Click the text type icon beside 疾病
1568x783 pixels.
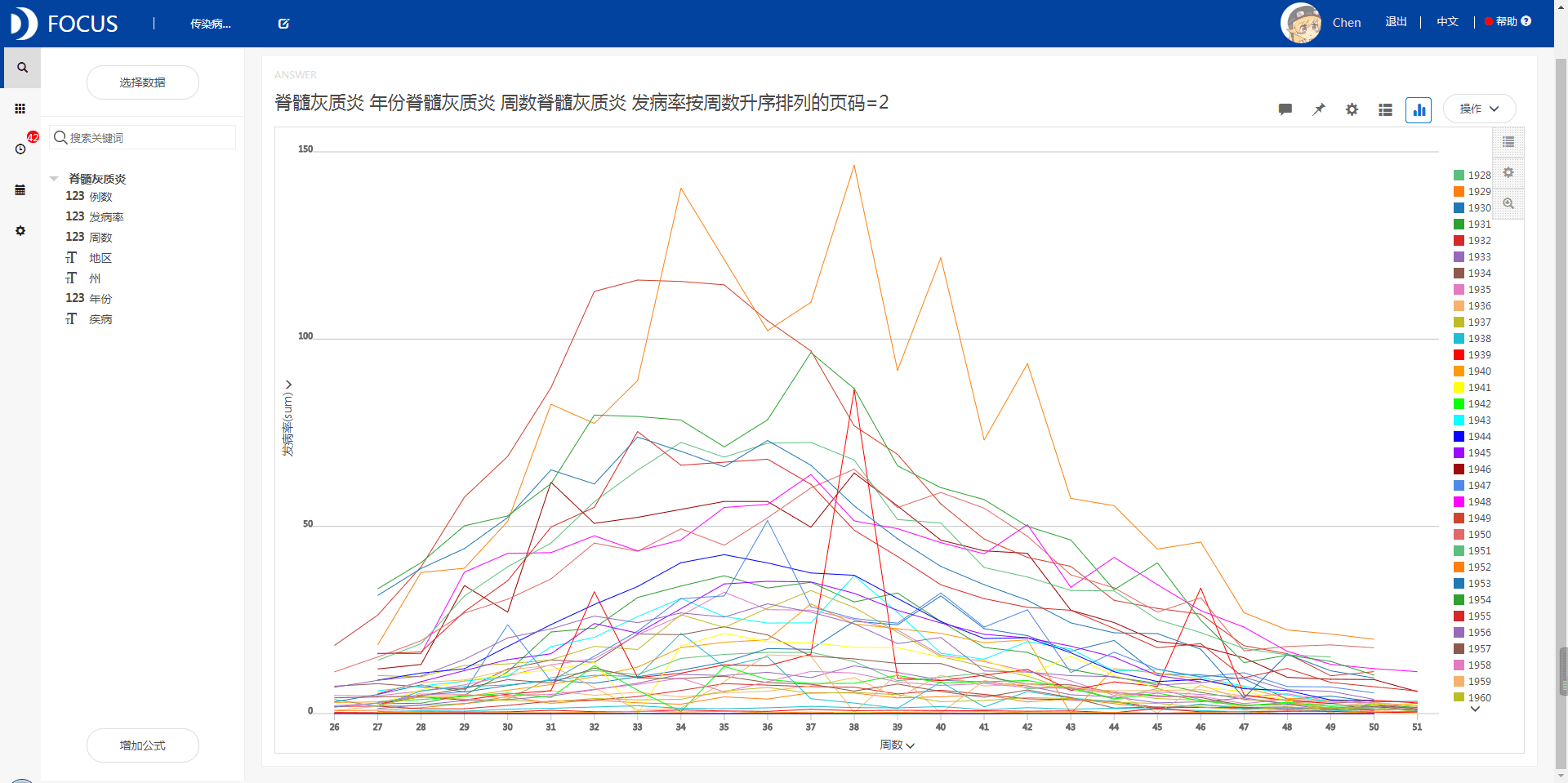72,318
